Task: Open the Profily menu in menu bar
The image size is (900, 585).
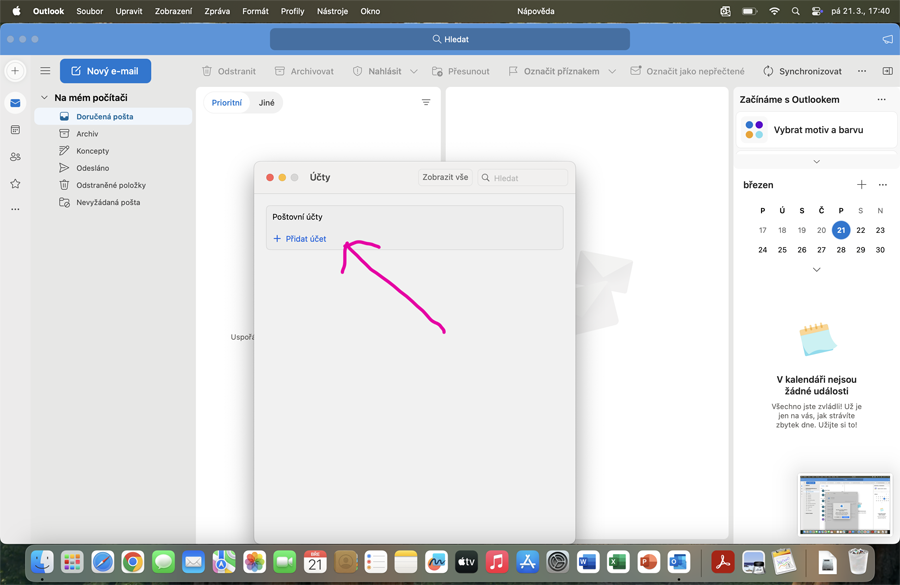Action: click(x=292, y=11)
